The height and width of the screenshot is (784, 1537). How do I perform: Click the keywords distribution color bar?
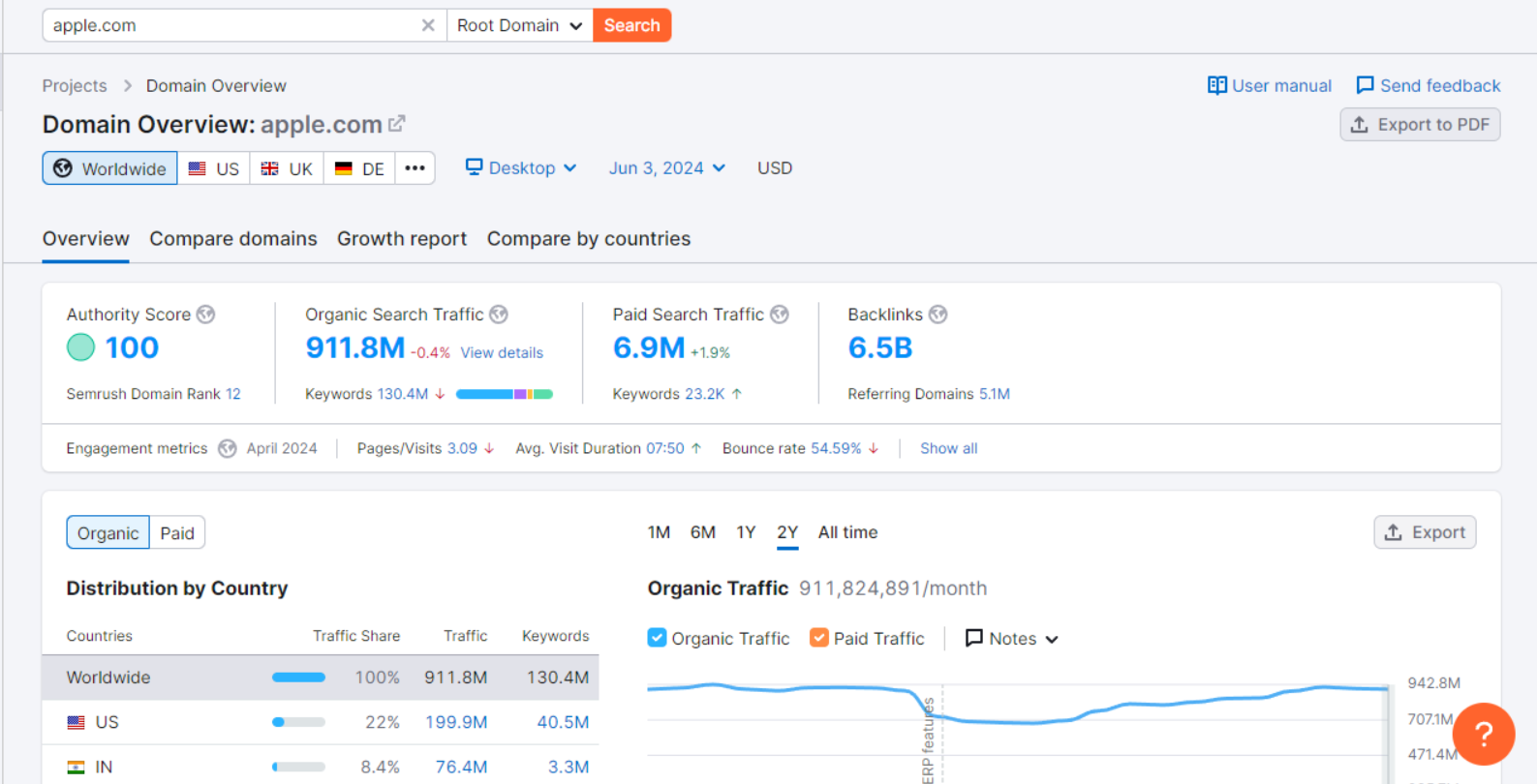point(504,394)
